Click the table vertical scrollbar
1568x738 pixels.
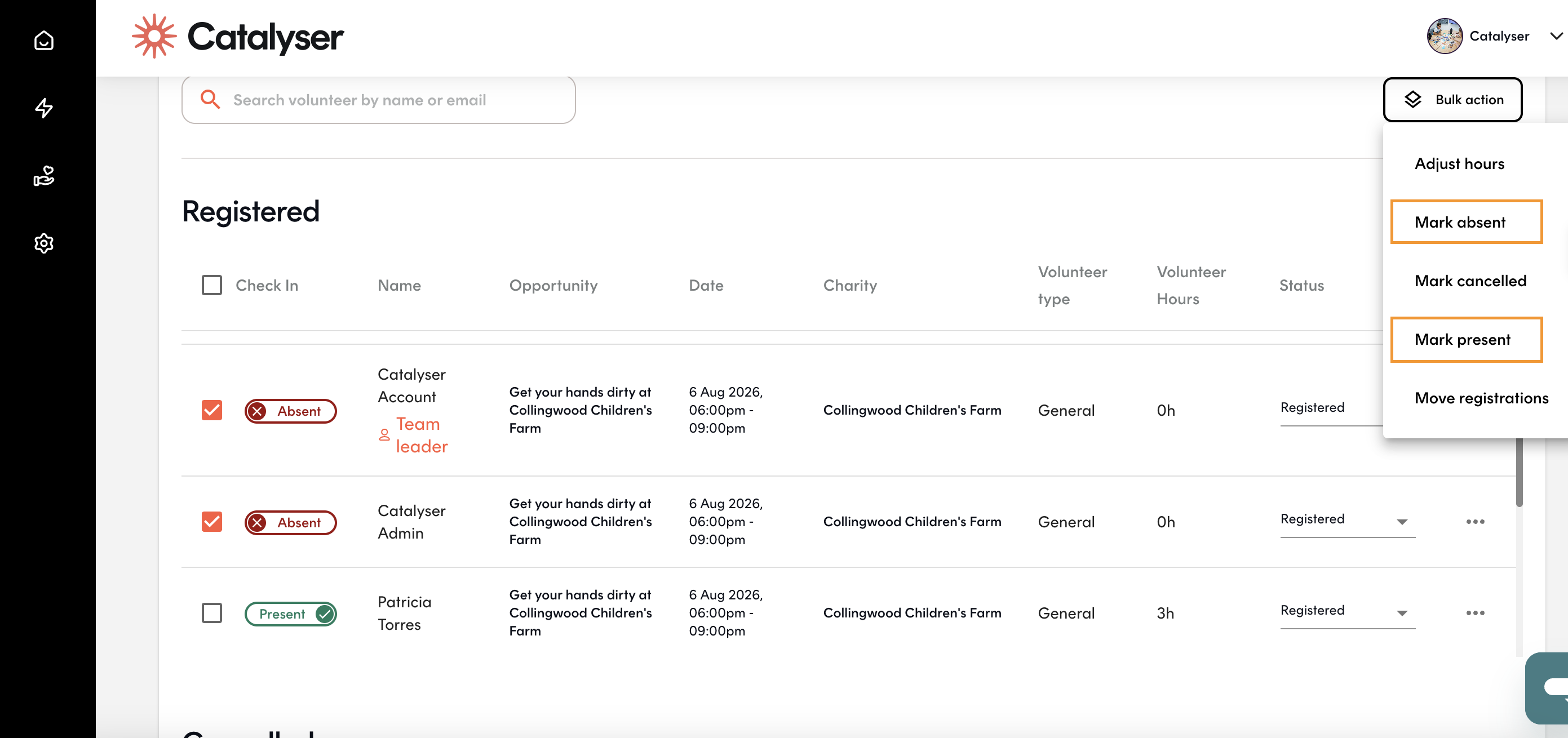click(1520, 472)
